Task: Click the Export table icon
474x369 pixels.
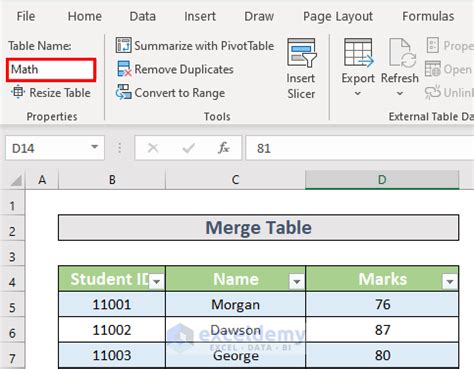Action: coord(358,53)
